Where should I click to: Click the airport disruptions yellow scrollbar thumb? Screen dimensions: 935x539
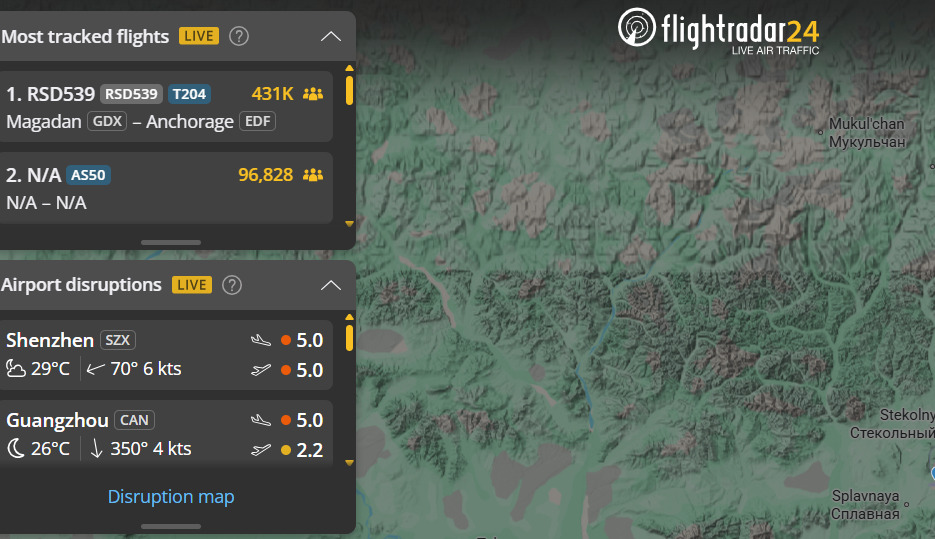(x=349, y=338)
